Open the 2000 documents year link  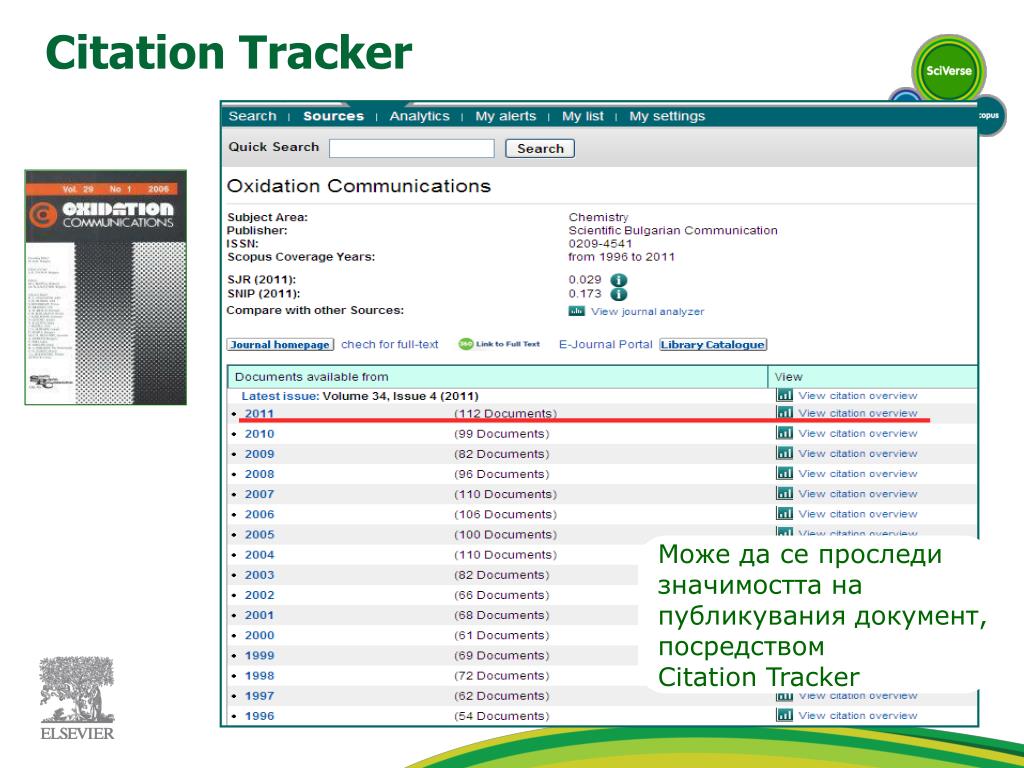[x=259, y=635]
